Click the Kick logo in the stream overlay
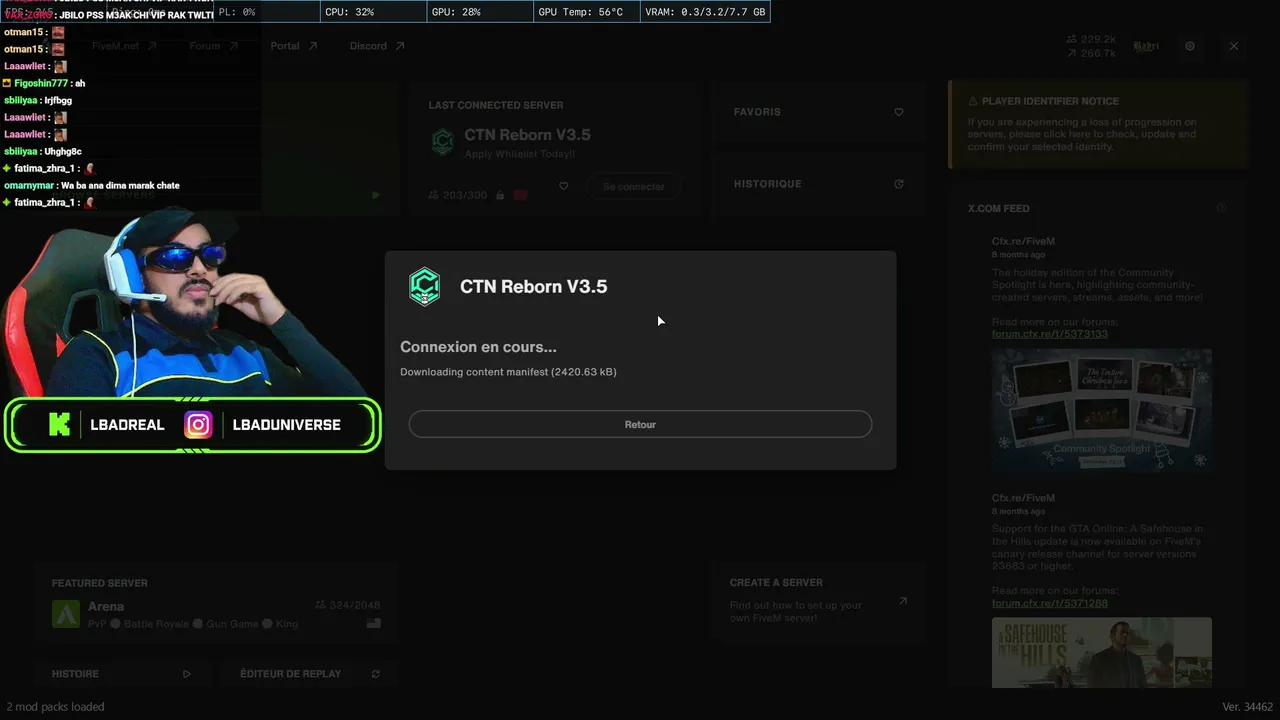Image resolution: width=1280 pixels, height=720 pixels. [x=59, y=425]
